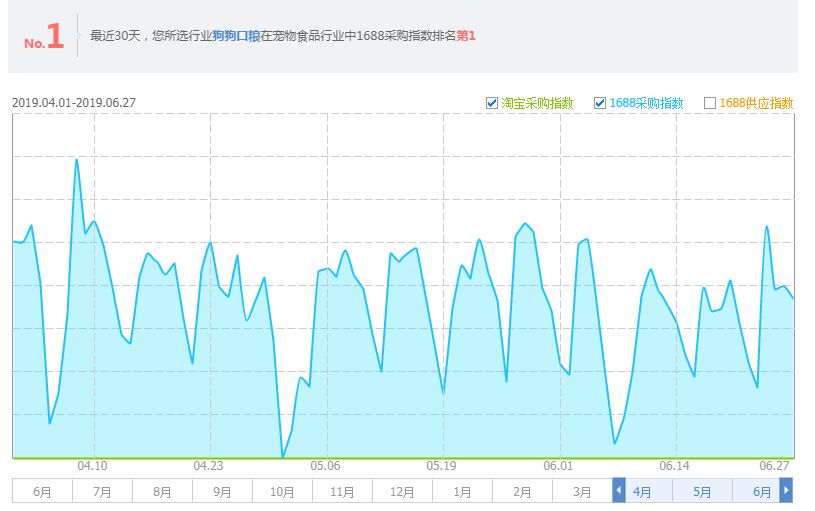
Task: Select 10月 on the month timeline
Action: (x=282, y=491)
